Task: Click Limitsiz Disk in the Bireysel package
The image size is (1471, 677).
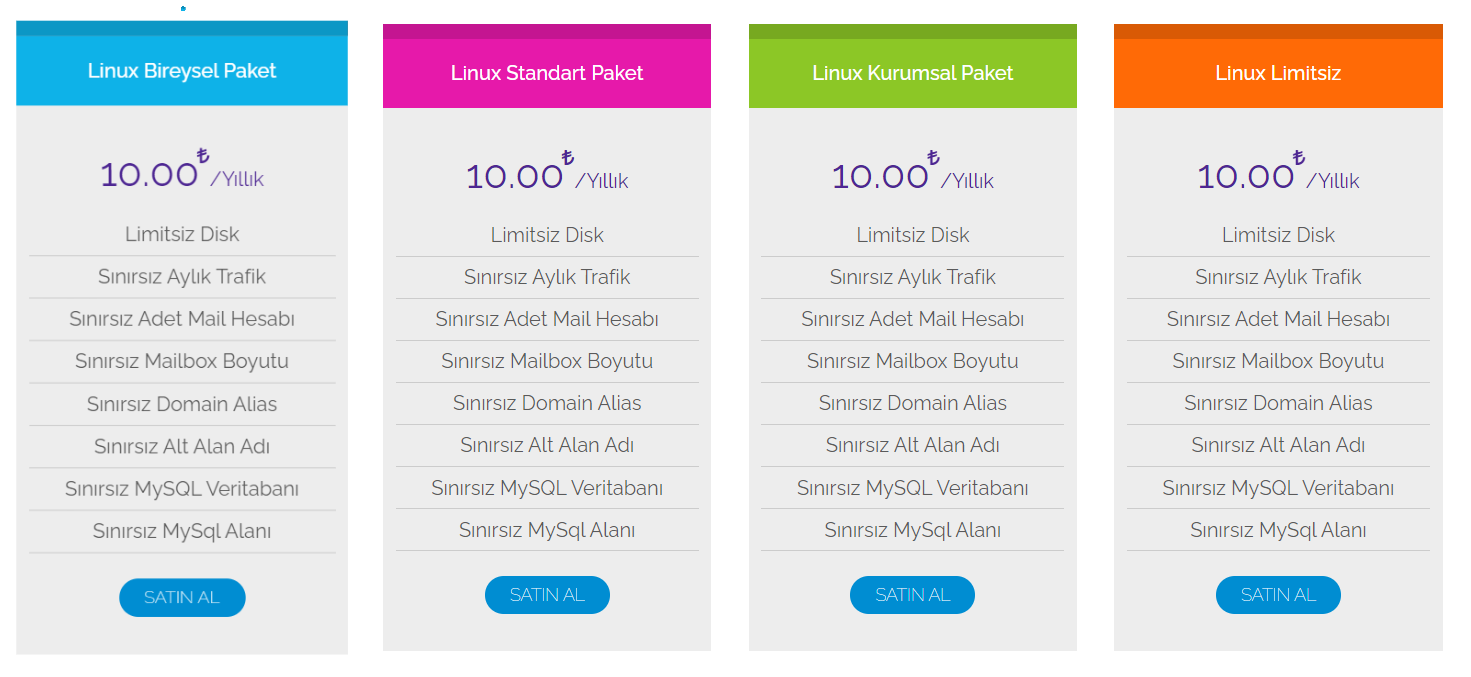Action: point(182,234)
